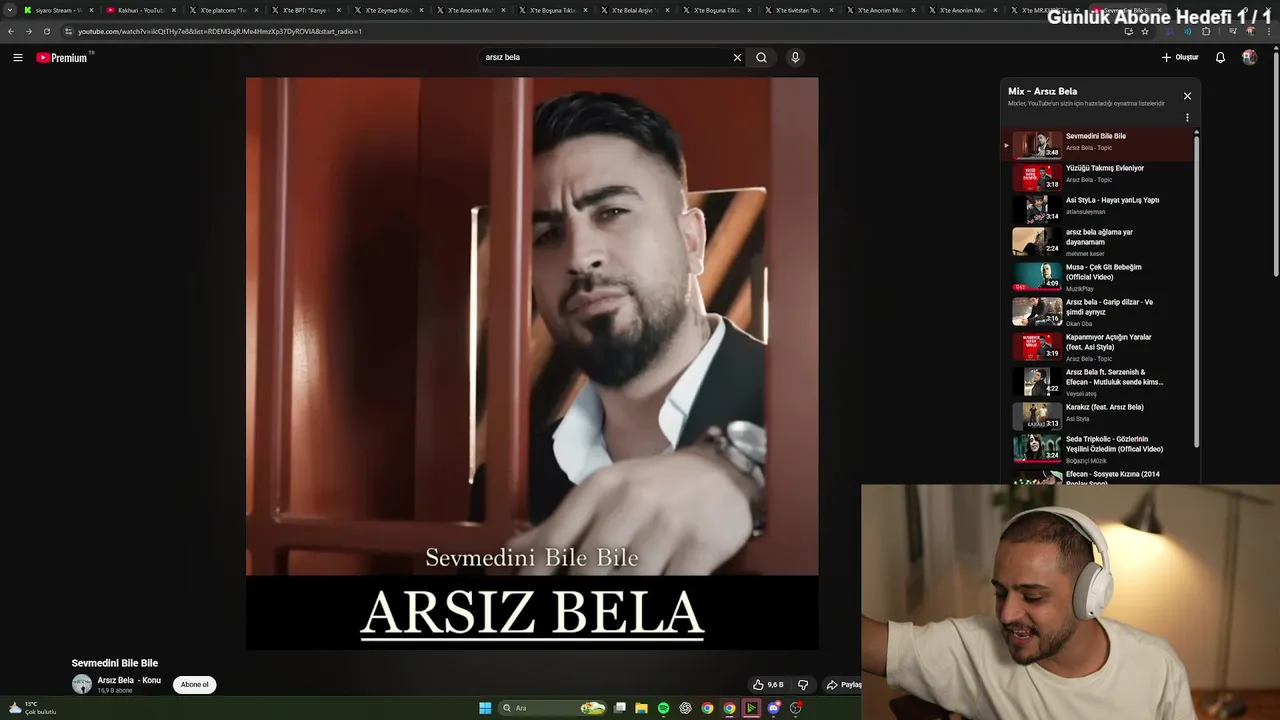This screenshot has height=720, width=1280.
Task: Play arsız bela ağlama yar dayanamam
Action: [x=1098, y=242]
